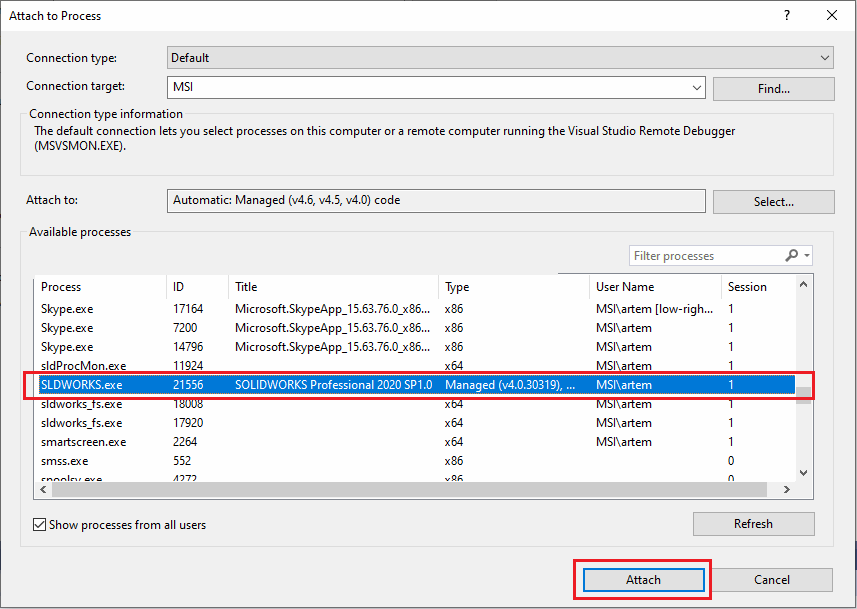The width and height of the screenshot is (857, 609).
Task: Click the magnifier search icon in filter box
Action: click(791, 255)
